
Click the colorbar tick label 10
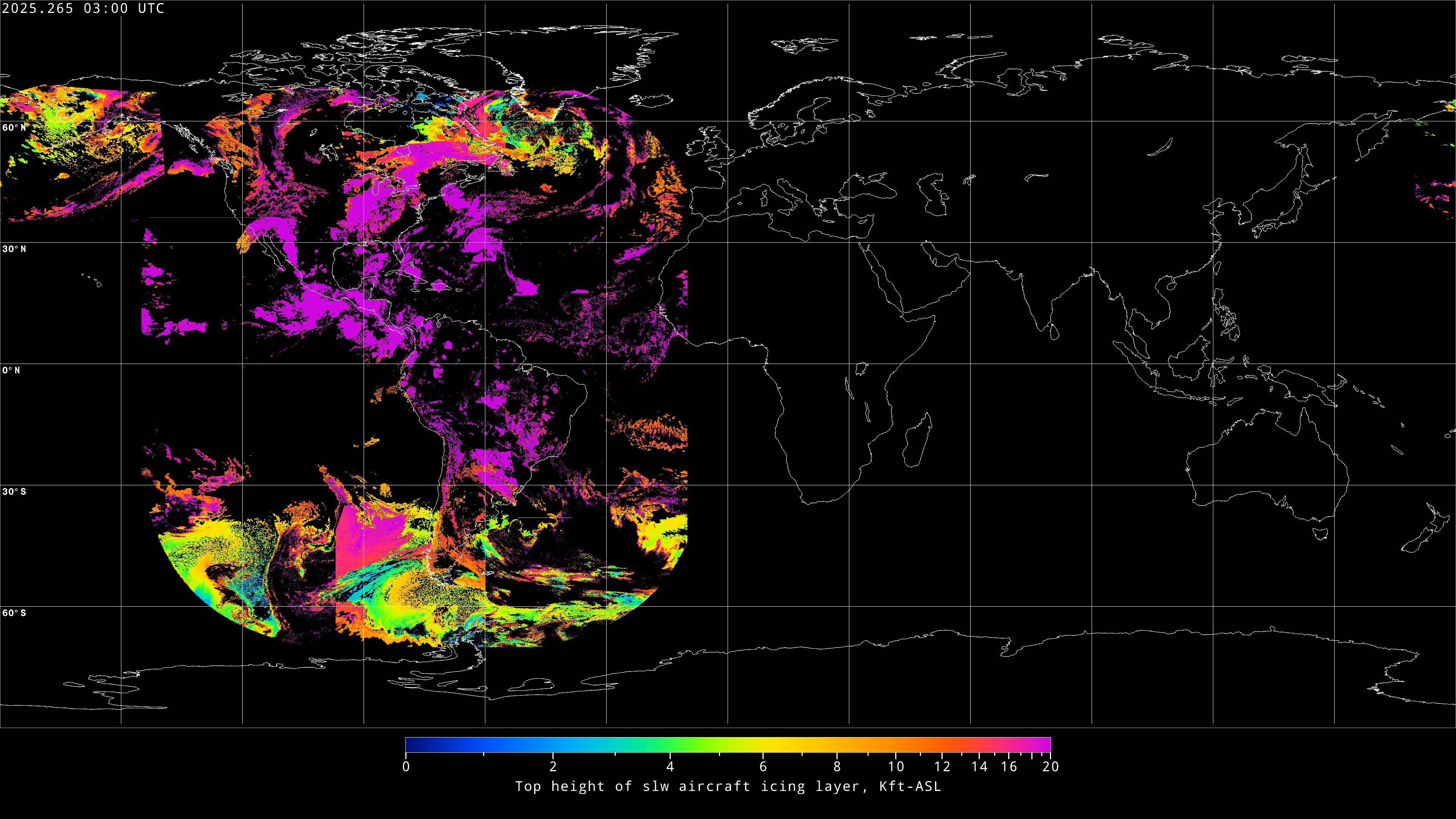point(896,767)
